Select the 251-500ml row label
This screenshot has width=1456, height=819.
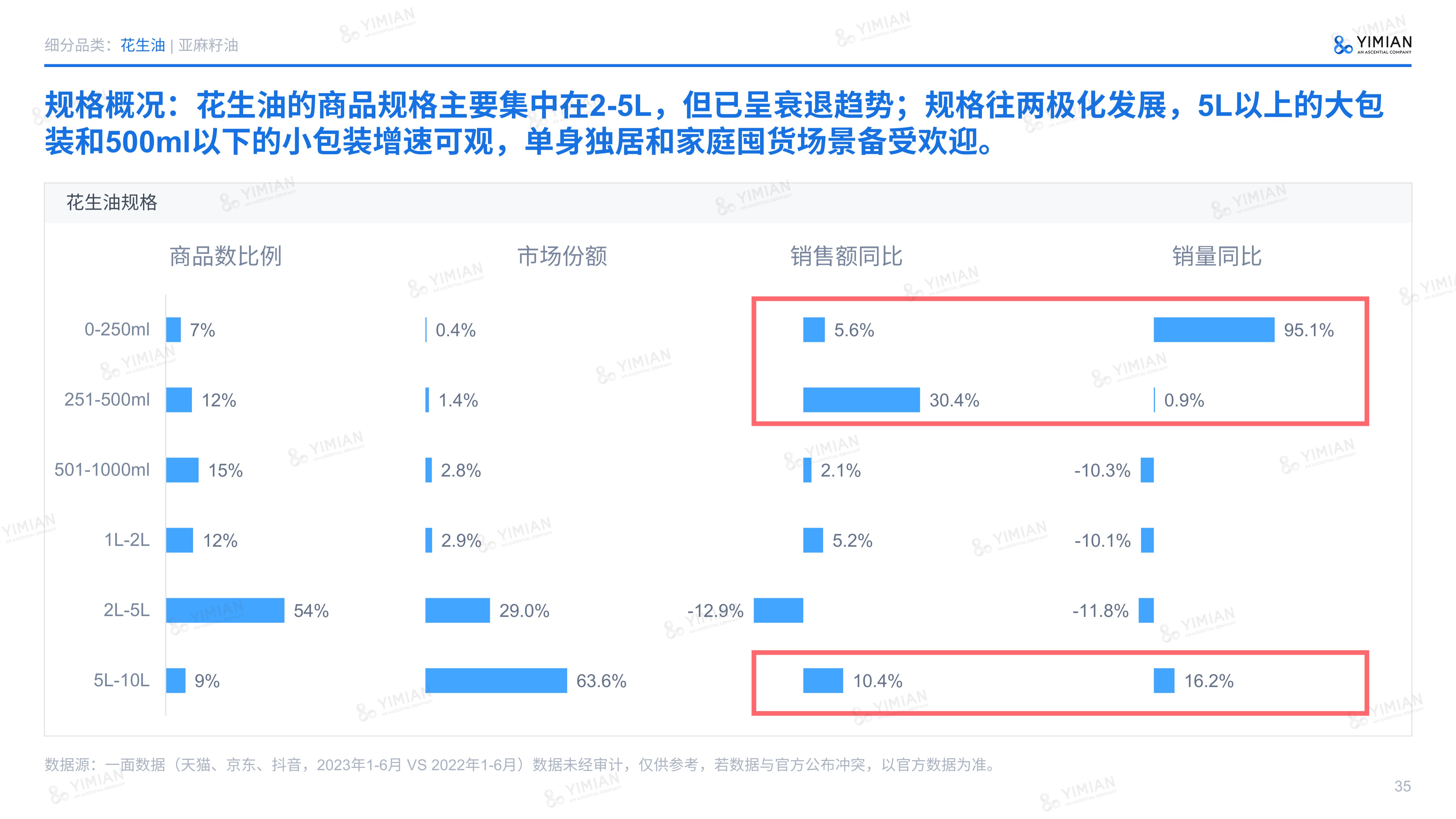click(107, 400)
